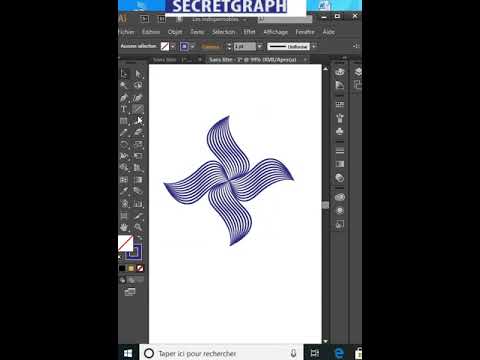Click Taper ici pour rechercher box
Image resolution: width=480 pixels, height=360 pixels.
[221, 353]
